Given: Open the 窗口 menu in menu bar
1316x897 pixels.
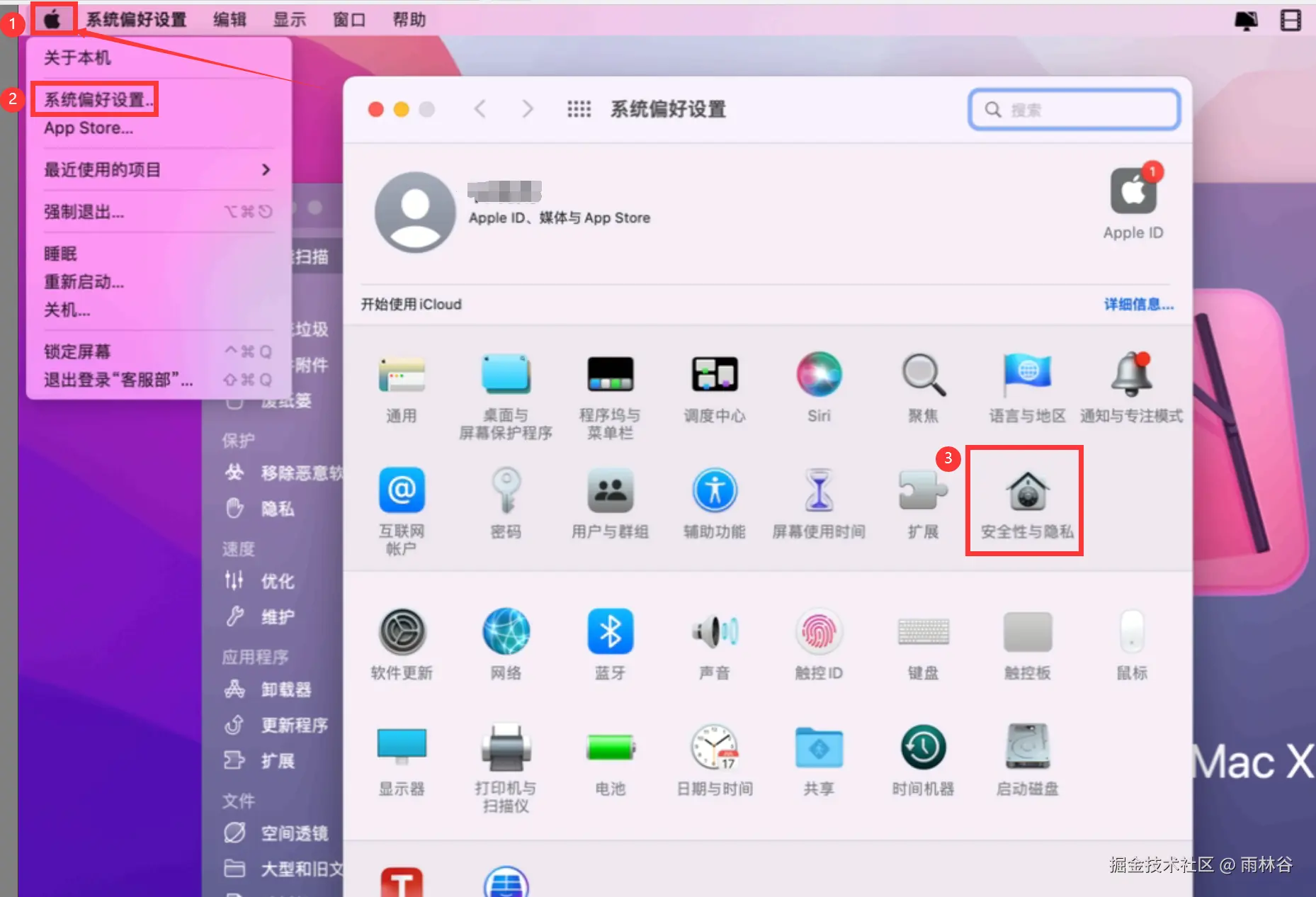Looking at the screenshot, I should tap(349, 20).
